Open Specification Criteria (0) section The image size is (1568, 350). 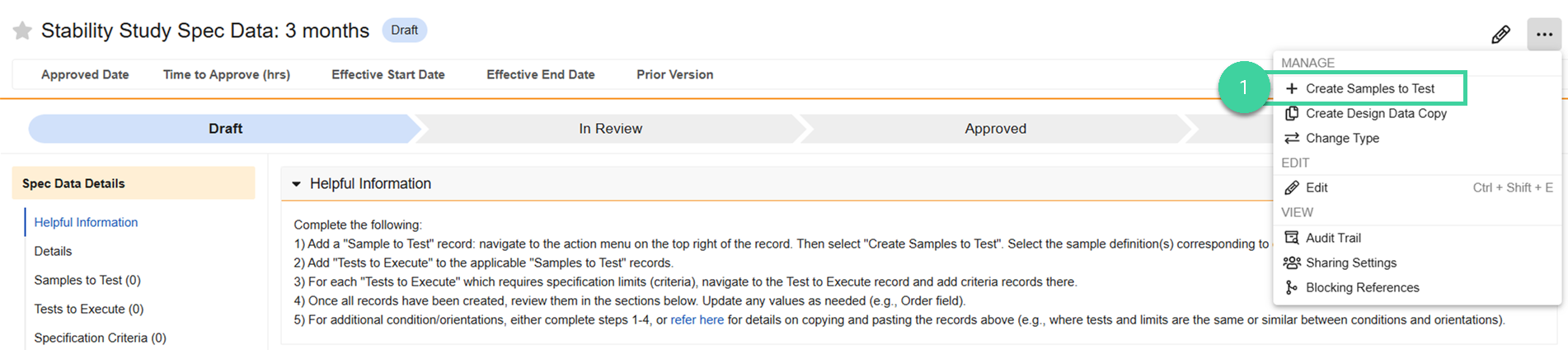(100, 338)
